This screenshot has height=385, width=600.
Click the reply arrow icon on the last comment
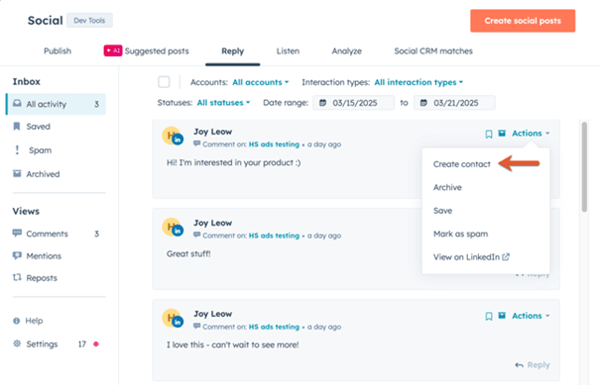tap(519, 365)
